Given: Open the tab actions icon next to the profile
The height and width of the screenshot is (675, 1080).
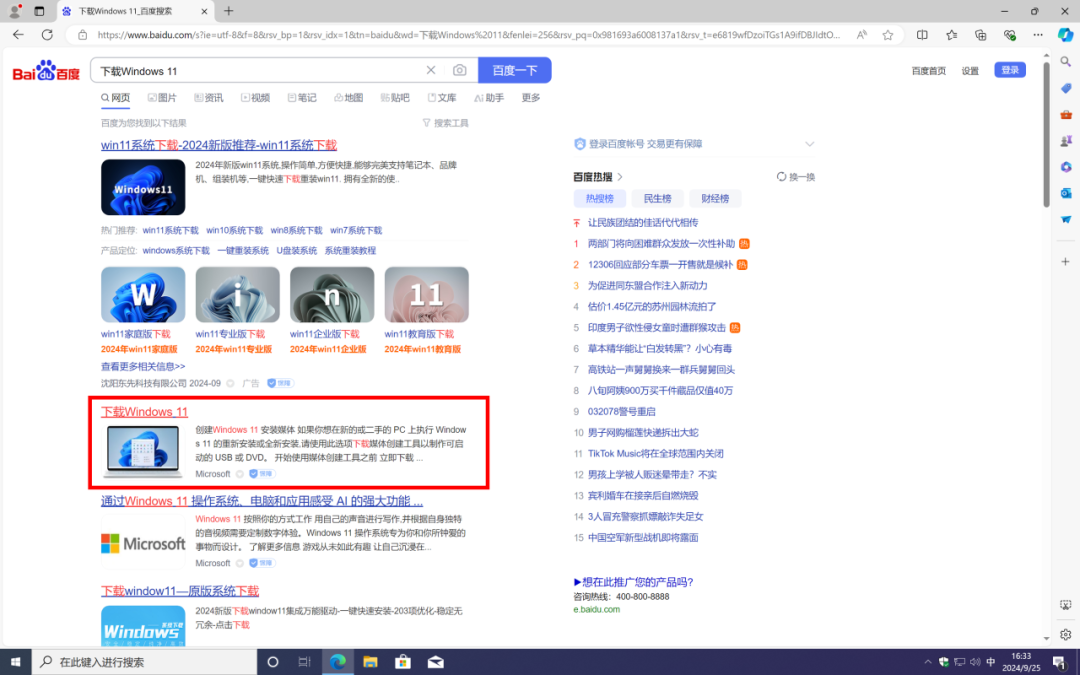Looking at the screenshot, I should [39, 11].
